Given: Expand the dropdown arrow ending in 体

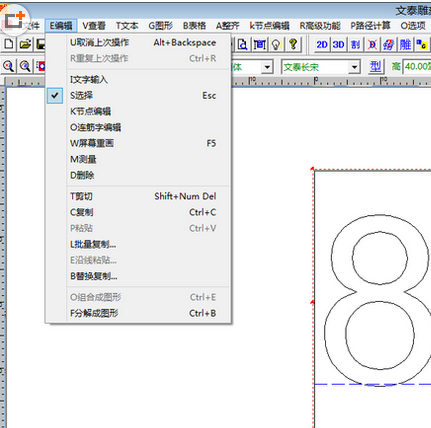Looking at the screenshot, I should (267, 67).
